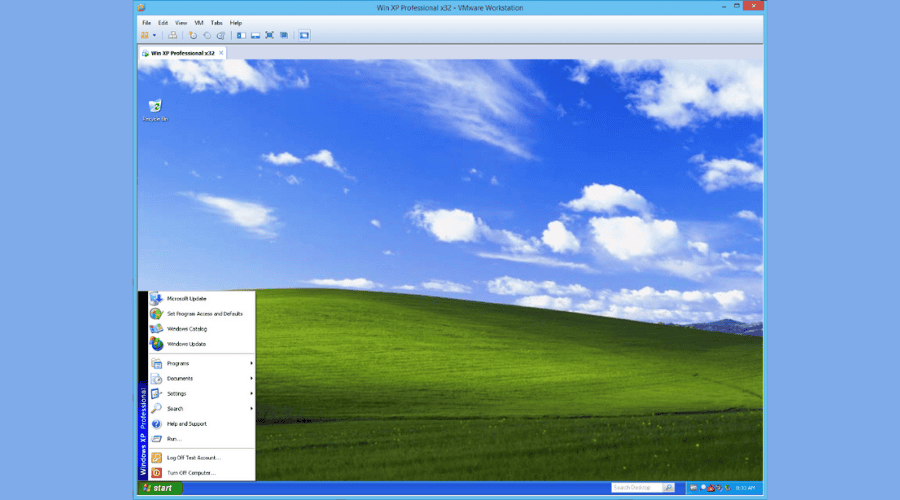Open the File menu

pyautogui.click(x=146, y=23)
